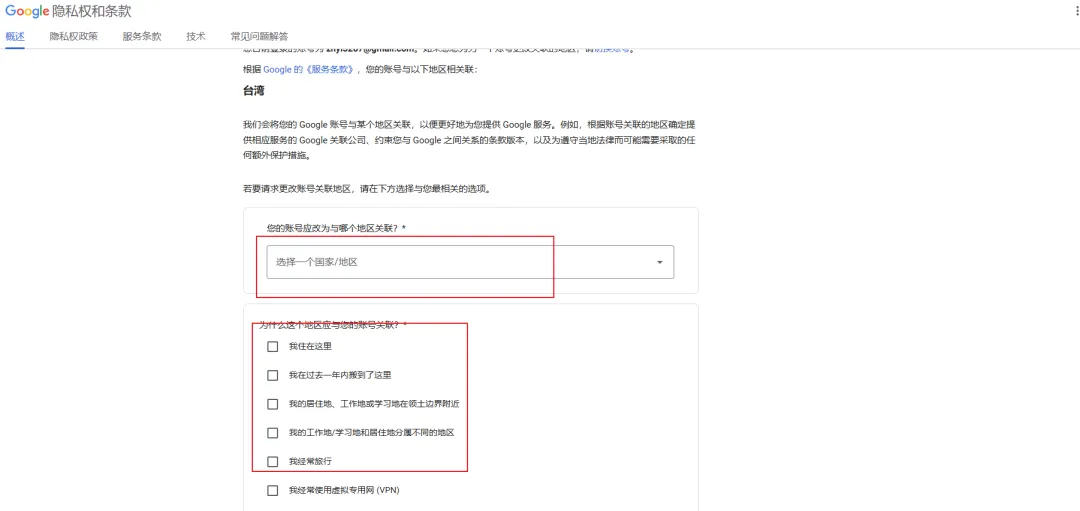The image size is (1080, 511).
Task: Open the 隐私权政策 tab
Action: [74, 36]
